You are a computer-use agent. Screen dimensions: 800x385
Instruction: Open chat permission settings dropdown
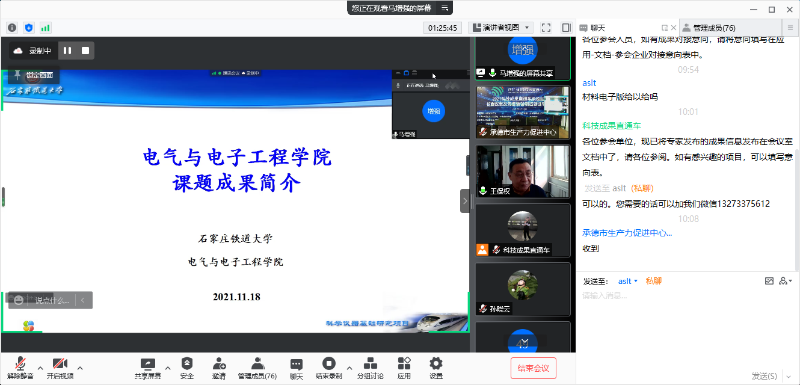pos(786,281)
